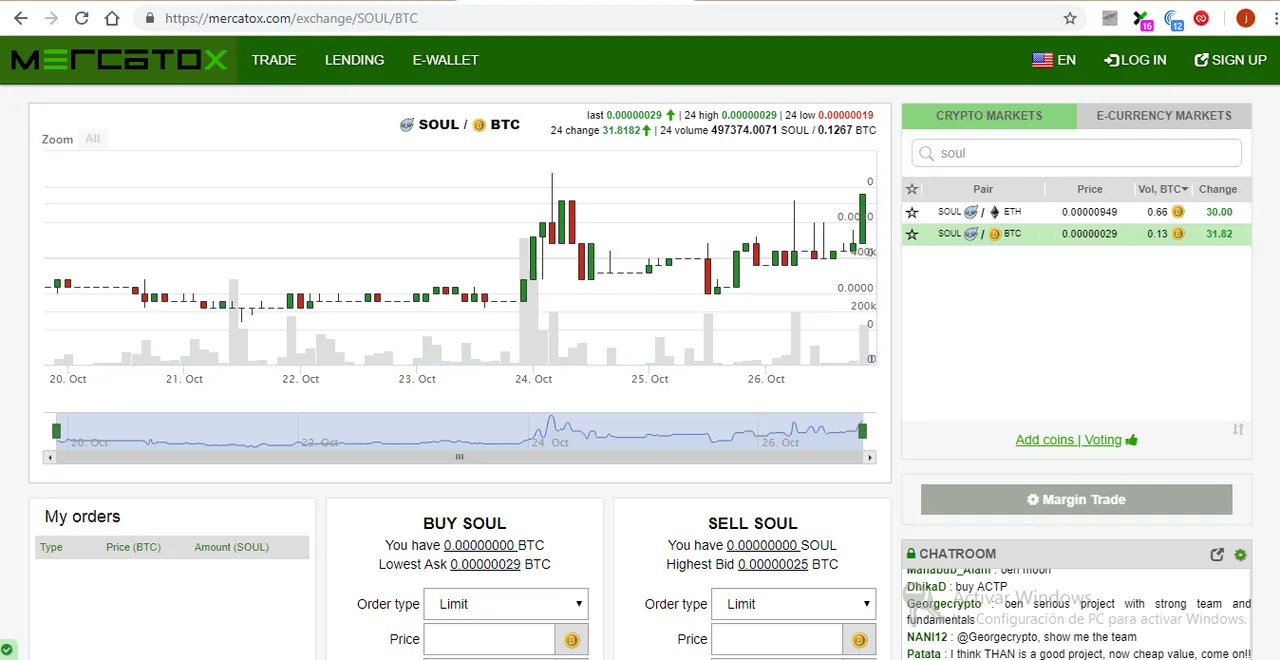This screenshot has height=660, width=1280.
Task: Select the SOUL / BTC market row
Action: tap(1076, 234)
